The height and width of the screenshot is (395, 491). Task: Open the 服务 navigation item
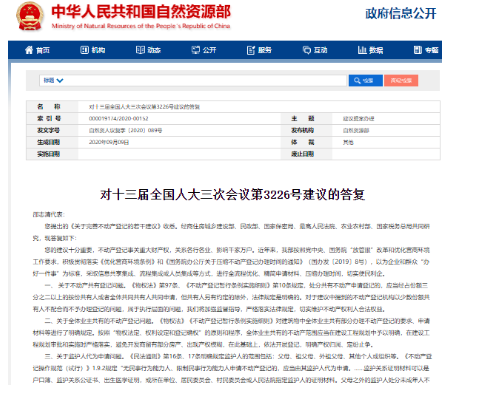point(259,50)
